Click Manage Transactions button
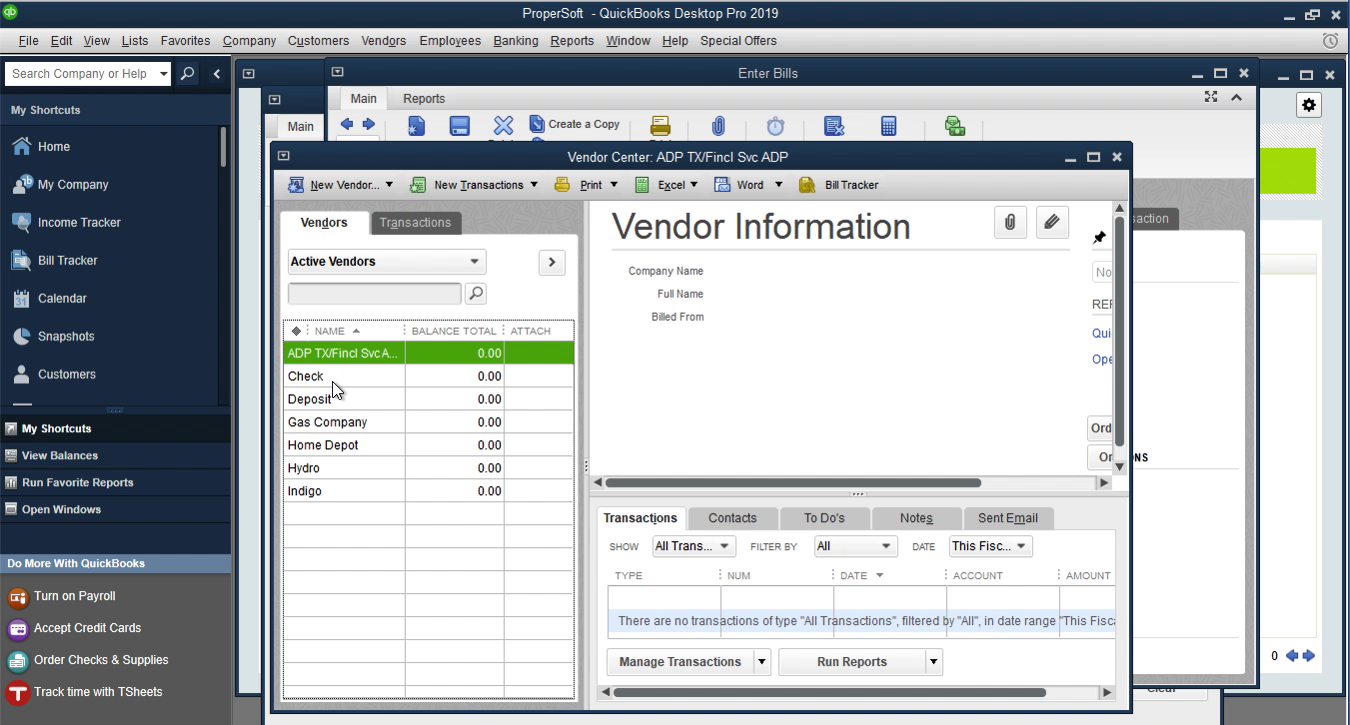 click(x=680, y=662)
